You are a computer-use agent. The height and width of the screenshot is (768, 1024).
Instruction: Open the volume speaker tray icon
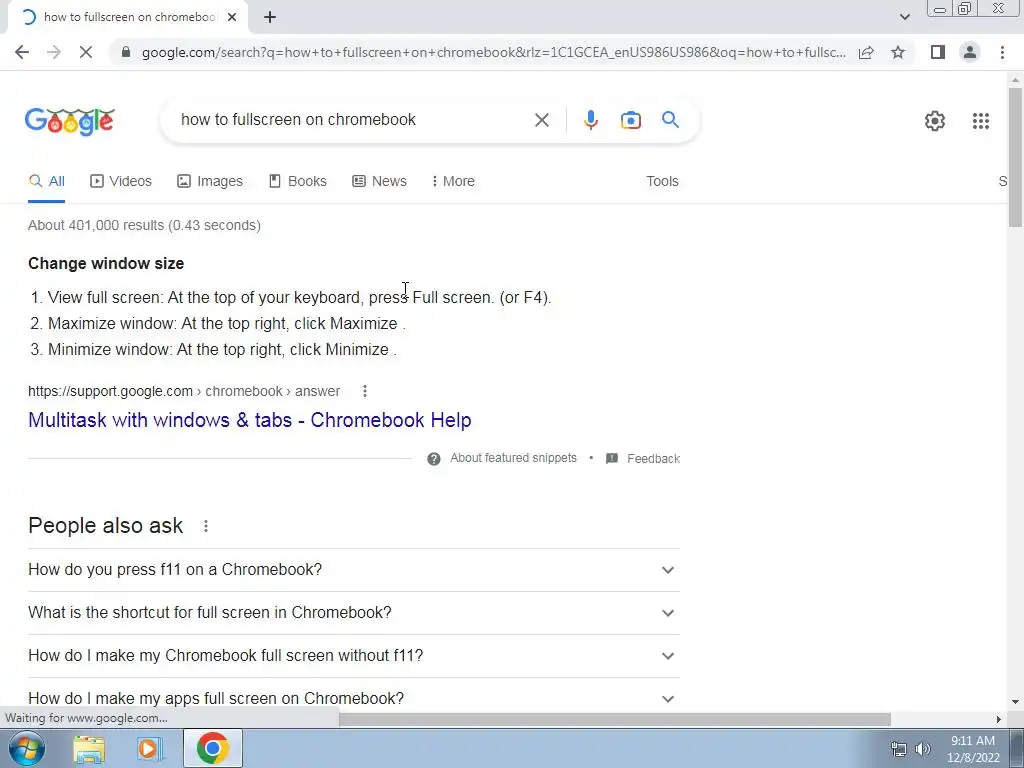(923, 749)
